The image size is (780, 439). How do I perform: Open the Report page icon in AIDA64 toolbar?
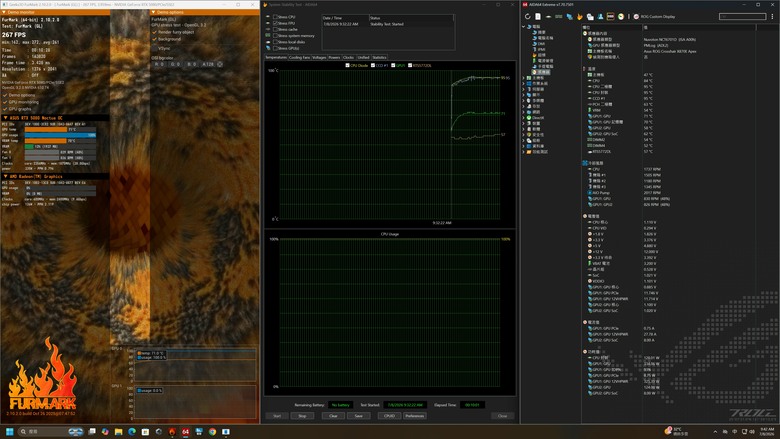click(538, 16)
